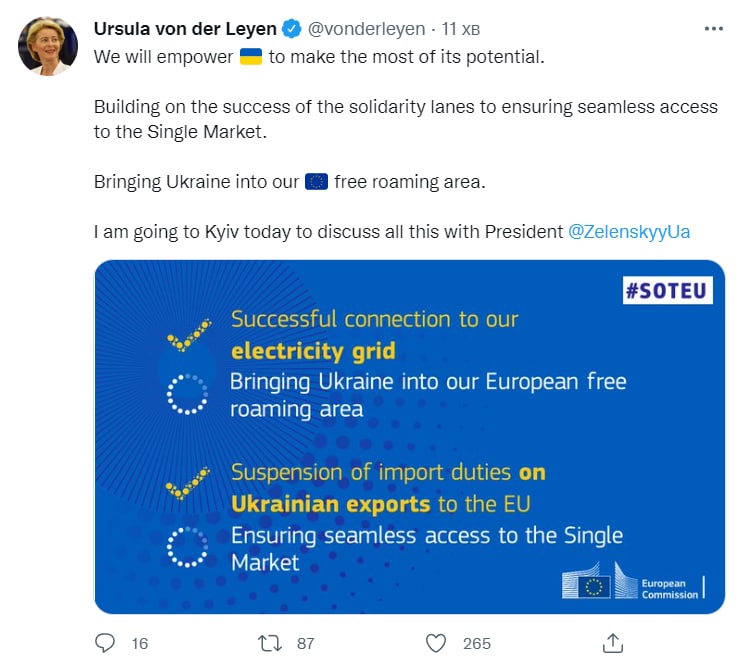Open the share tweet icon
Image resolution: width=742 pixels, height=671 pixels.
613,643
